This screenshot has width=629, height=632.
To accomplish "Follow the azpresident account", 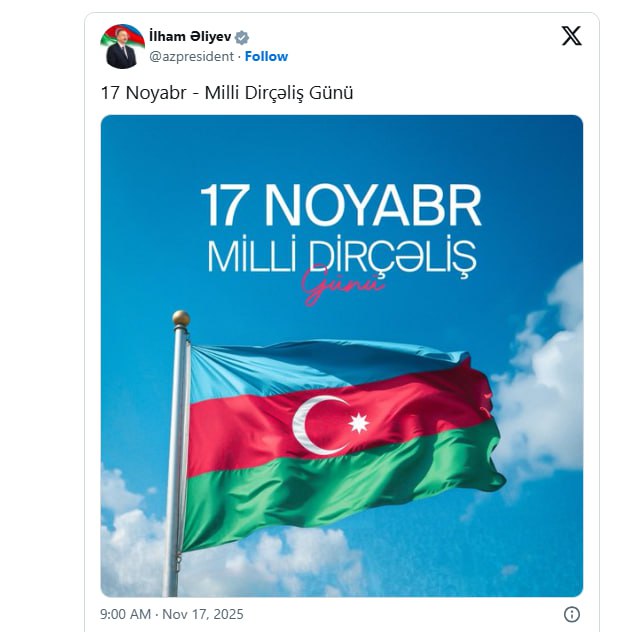I will click(x=266, y=57).
